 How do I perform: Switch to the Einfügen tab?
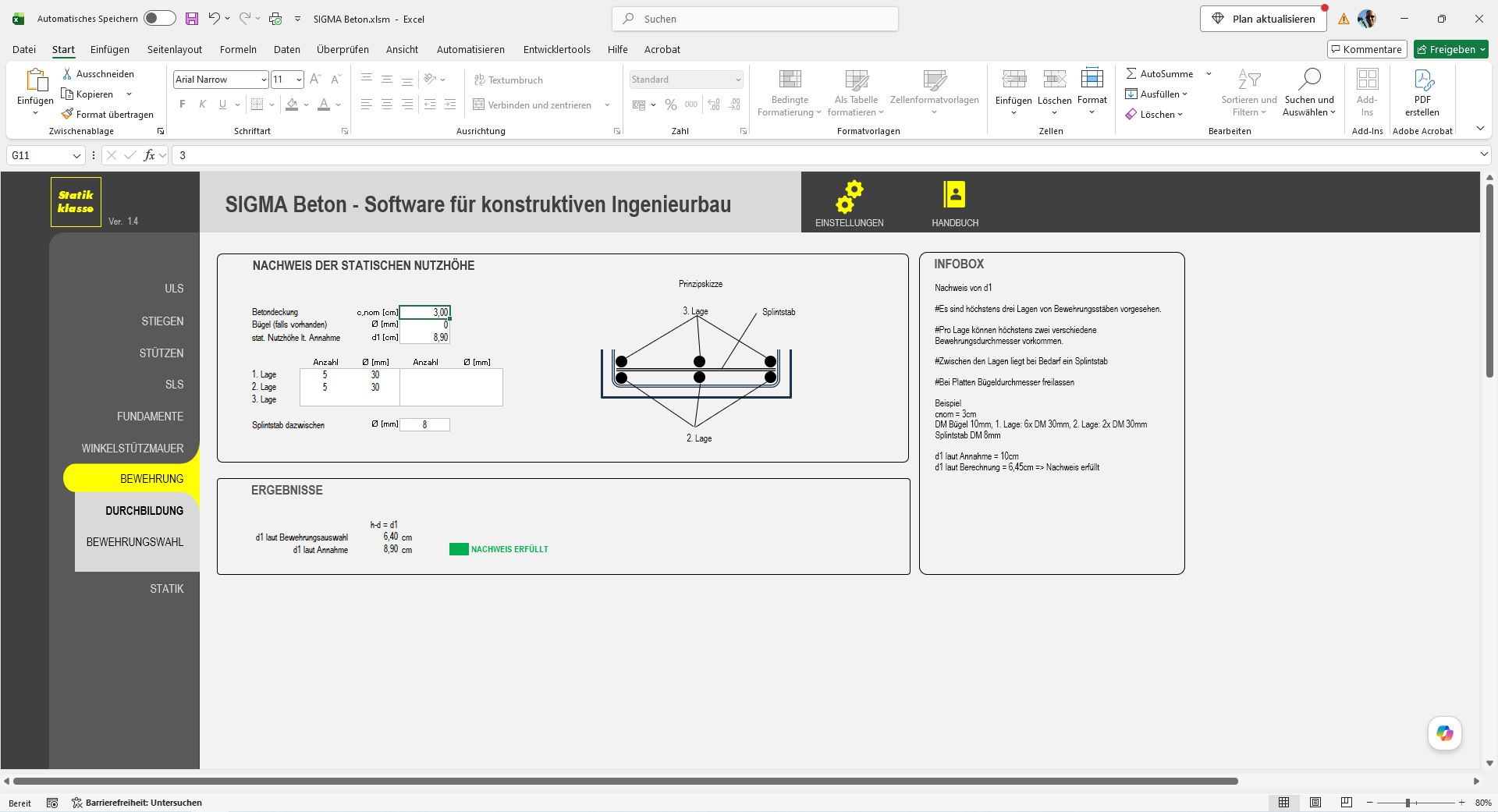[110, 49]
